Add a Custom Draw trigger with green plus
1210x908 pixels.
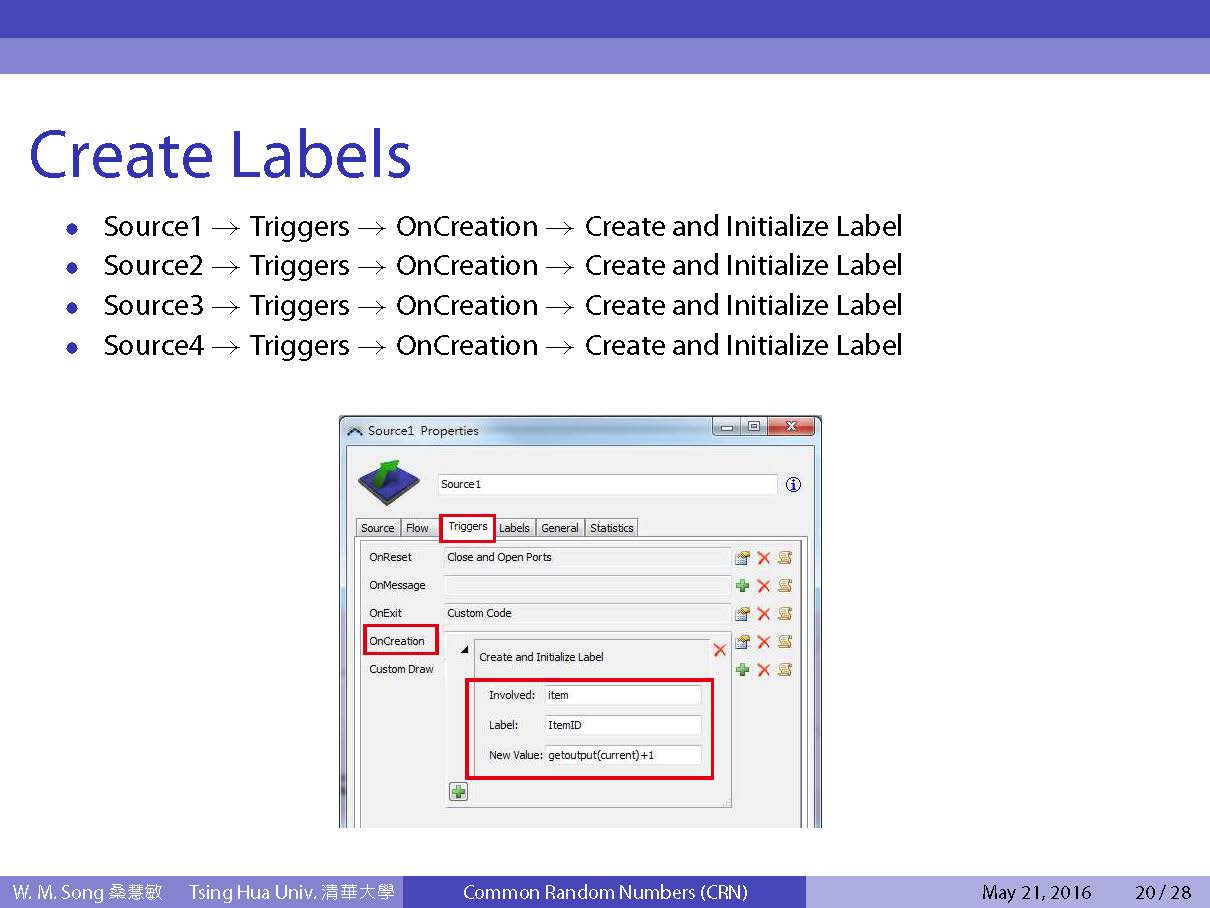point(742,670)
